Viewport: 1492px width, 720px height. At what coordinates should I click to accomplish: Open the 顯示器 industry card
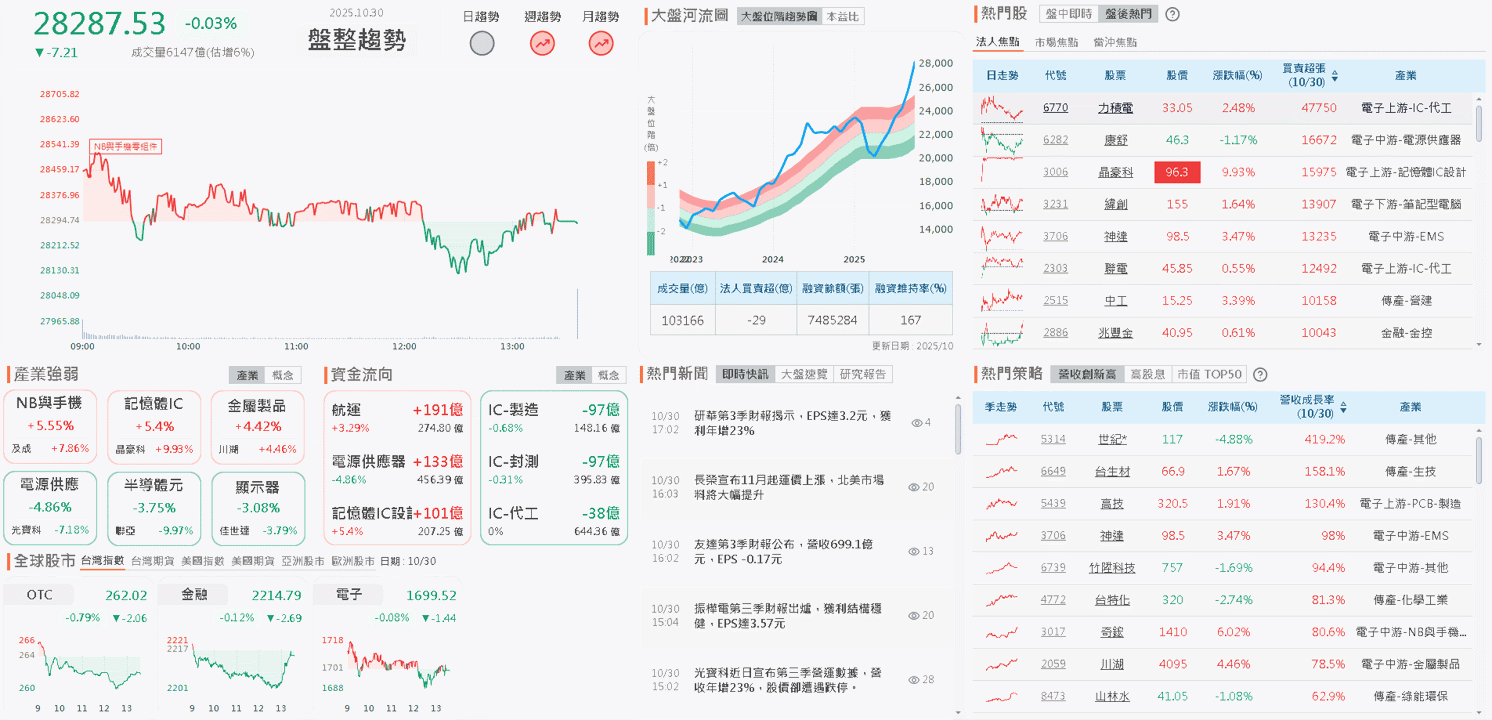257,508
